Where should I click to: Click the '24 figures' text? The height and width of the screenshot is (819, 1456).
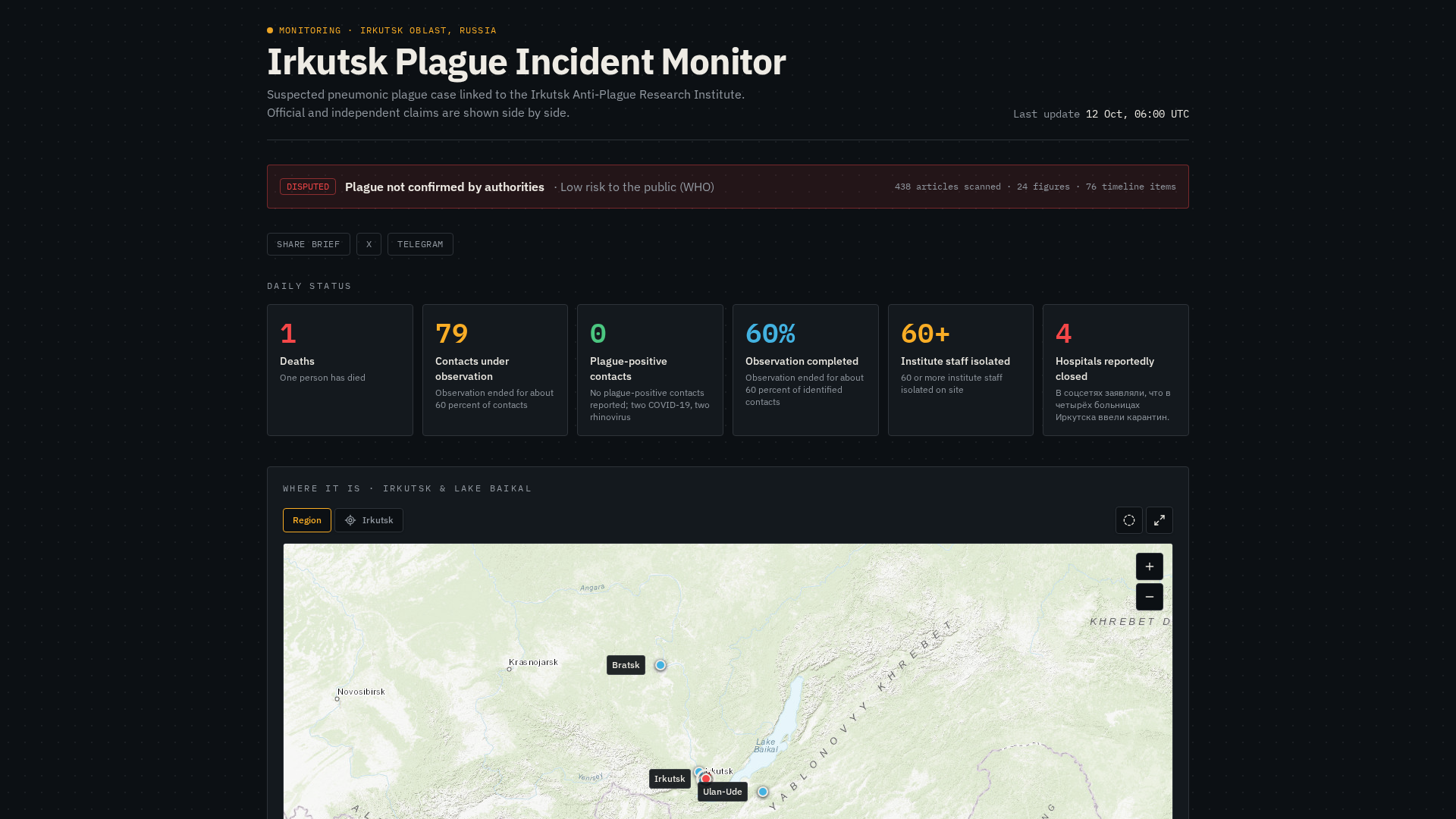pos(1043,187)
